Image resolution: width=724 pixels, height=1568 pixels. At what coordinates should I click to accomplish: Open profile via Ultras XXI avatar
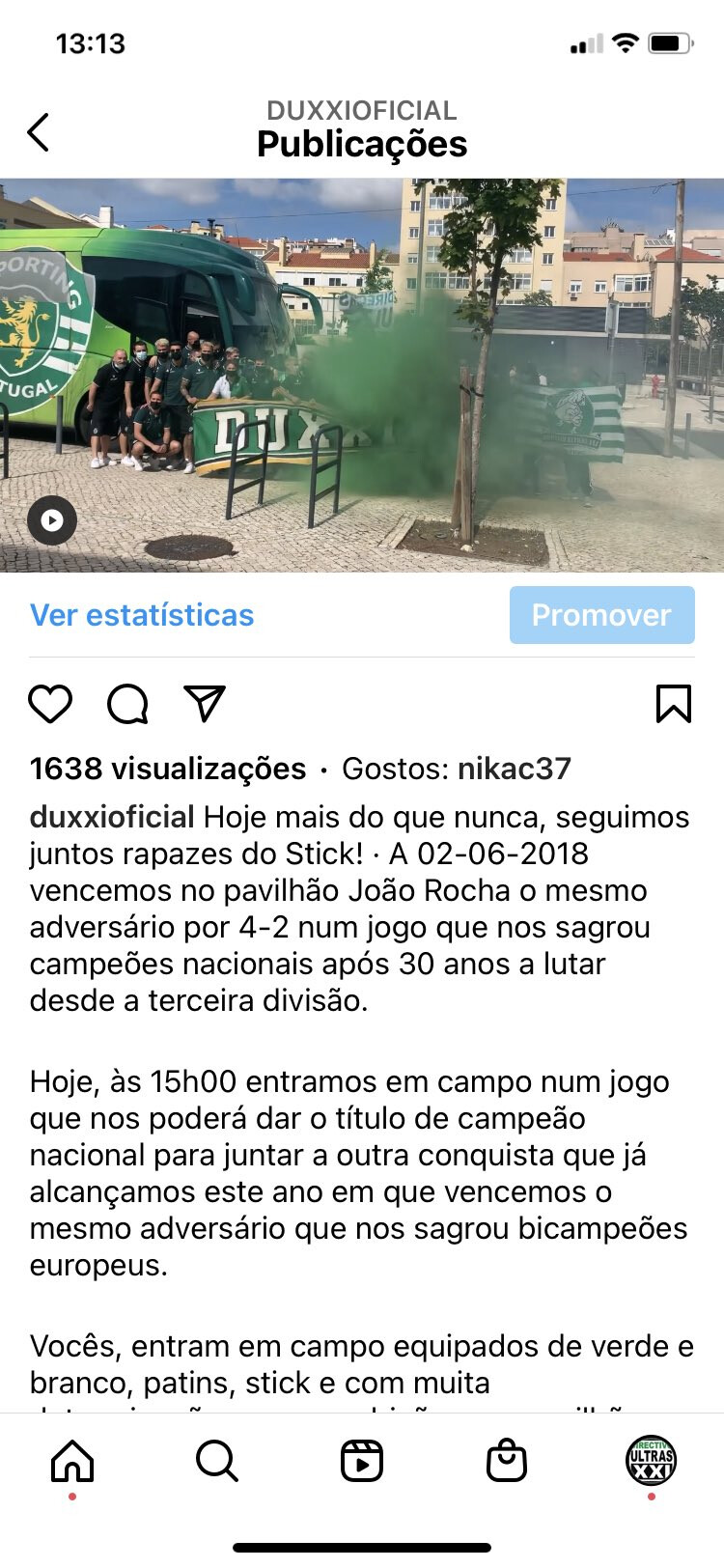tap(652, 1460)
